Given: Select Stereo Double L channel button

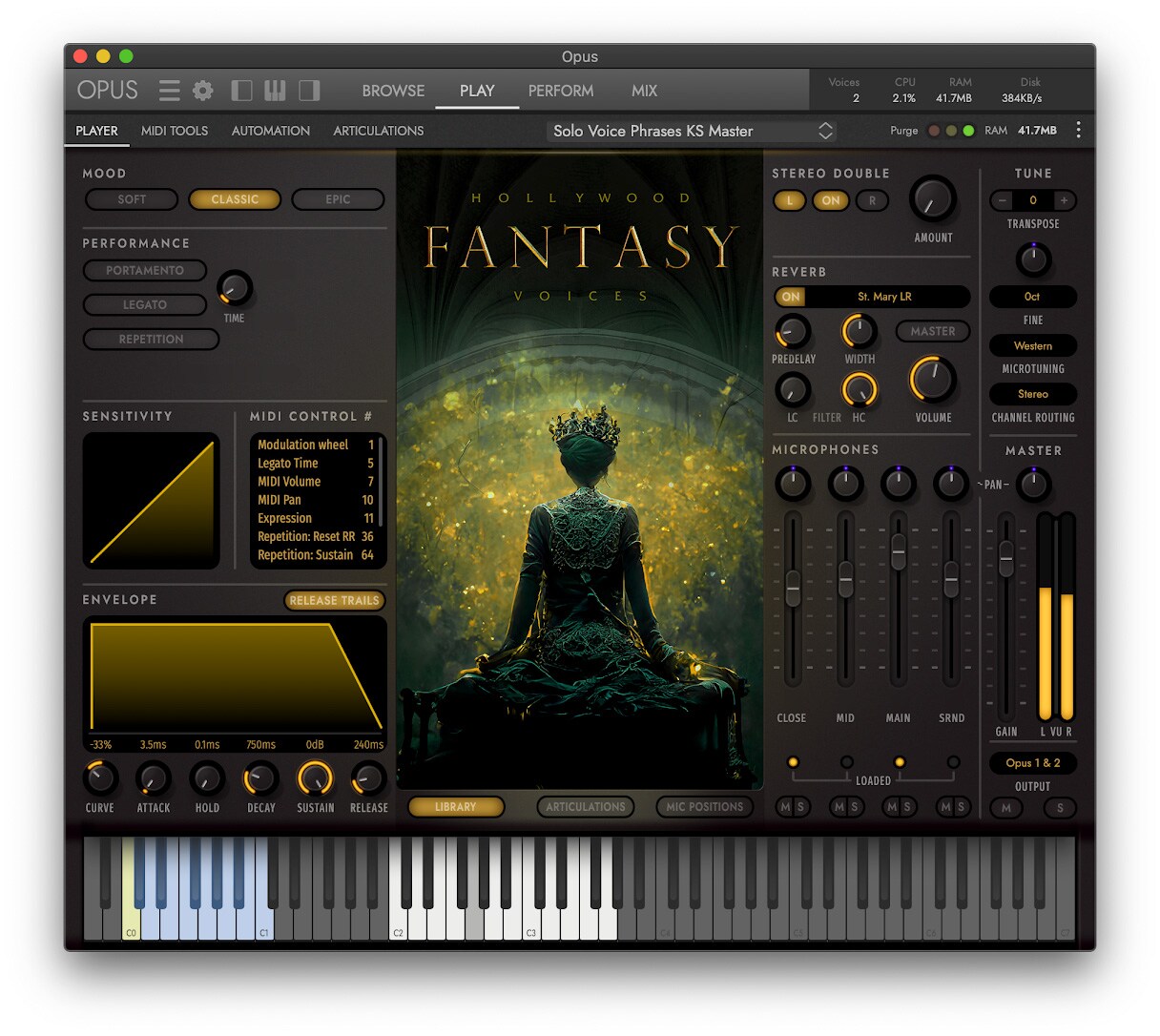Looking at the screenshot, I should 790,200.
